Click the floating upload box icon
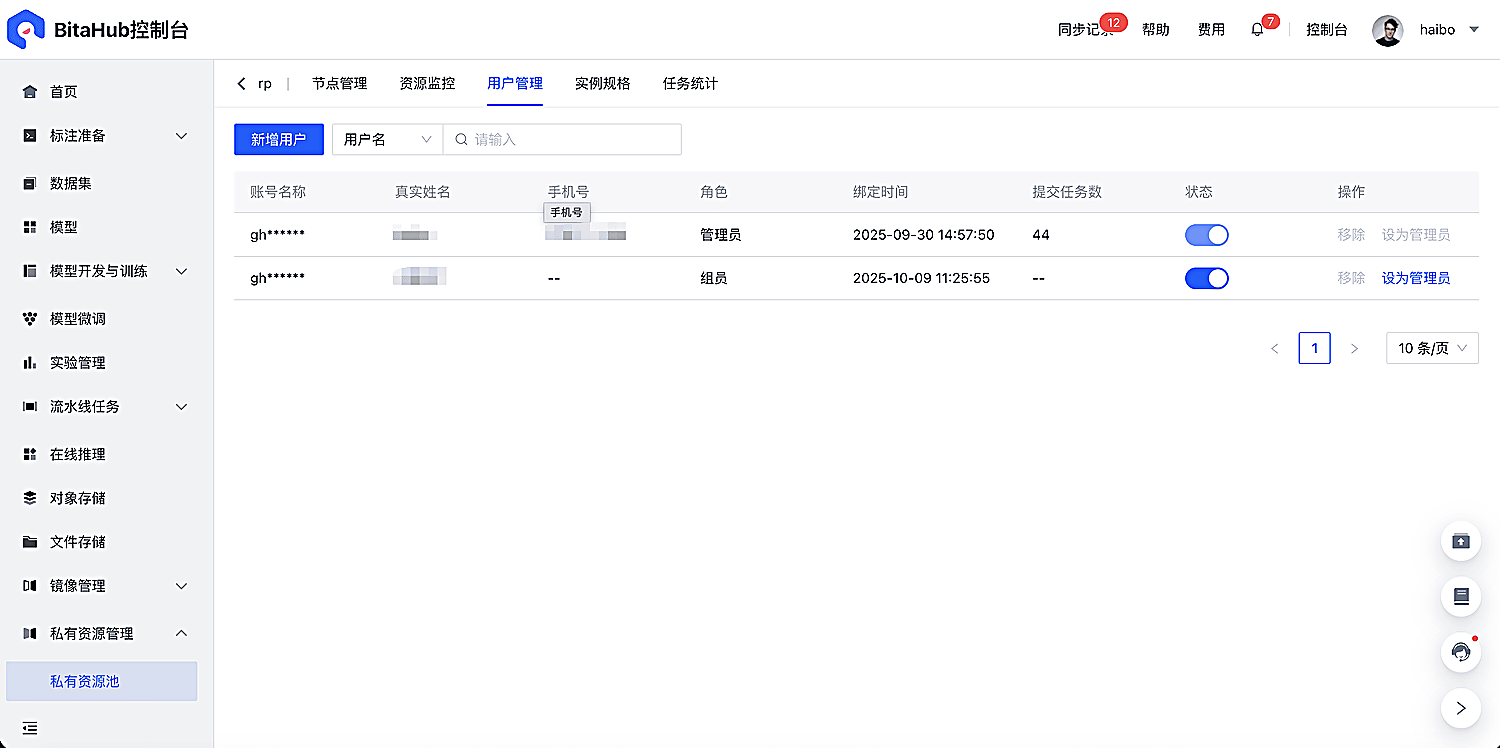This screenshot has height=748, width=1500. (x=1461, y=541)
